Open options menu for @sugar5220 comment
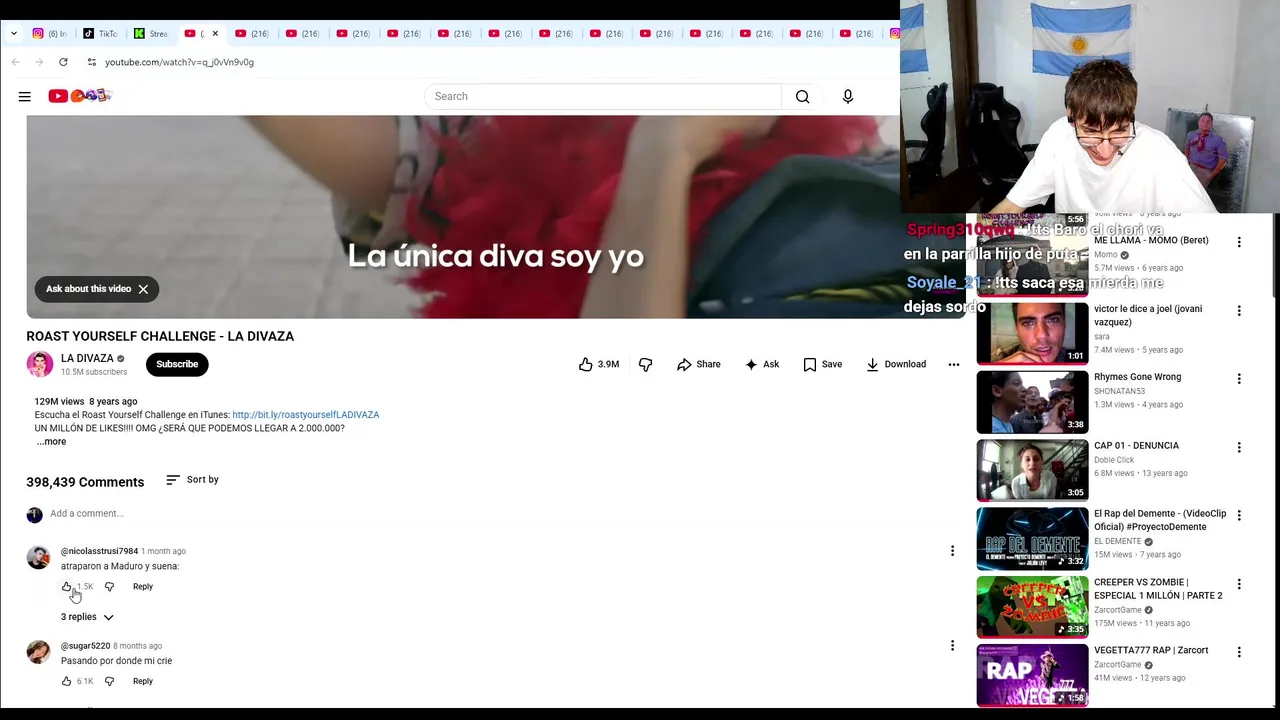The image size is (1280, 720). [952, 646]
